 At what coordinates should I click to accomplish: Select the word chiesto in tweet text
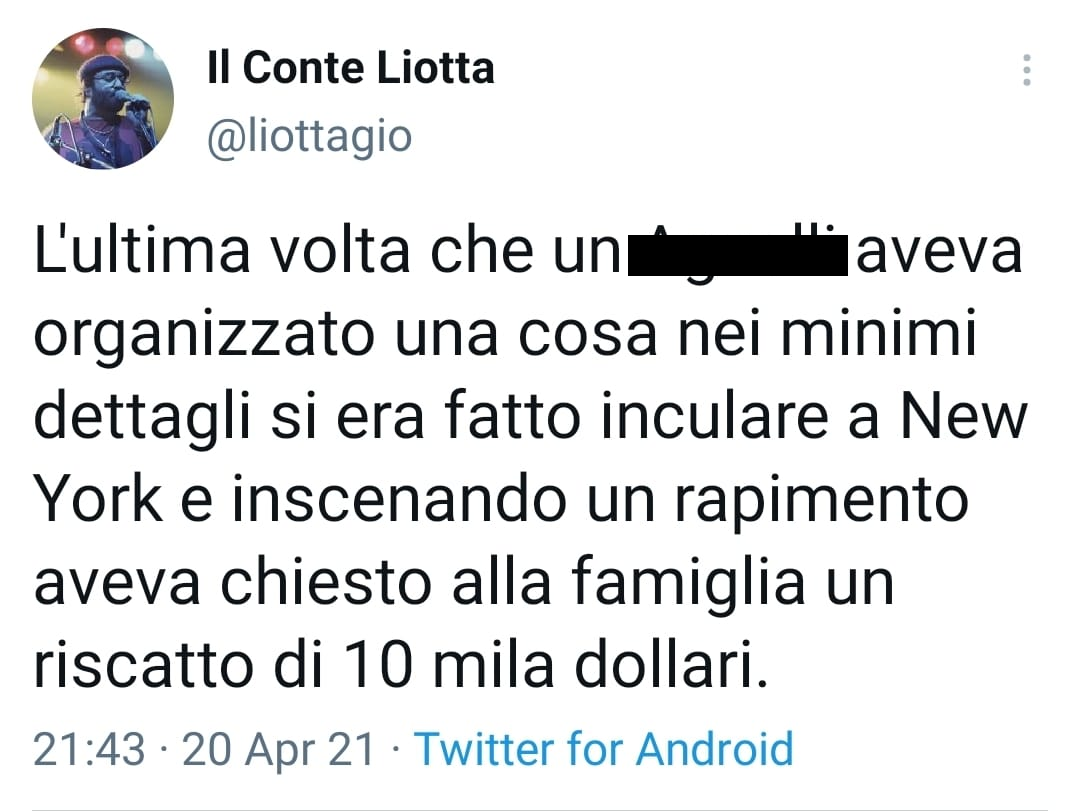pos(325,583)
